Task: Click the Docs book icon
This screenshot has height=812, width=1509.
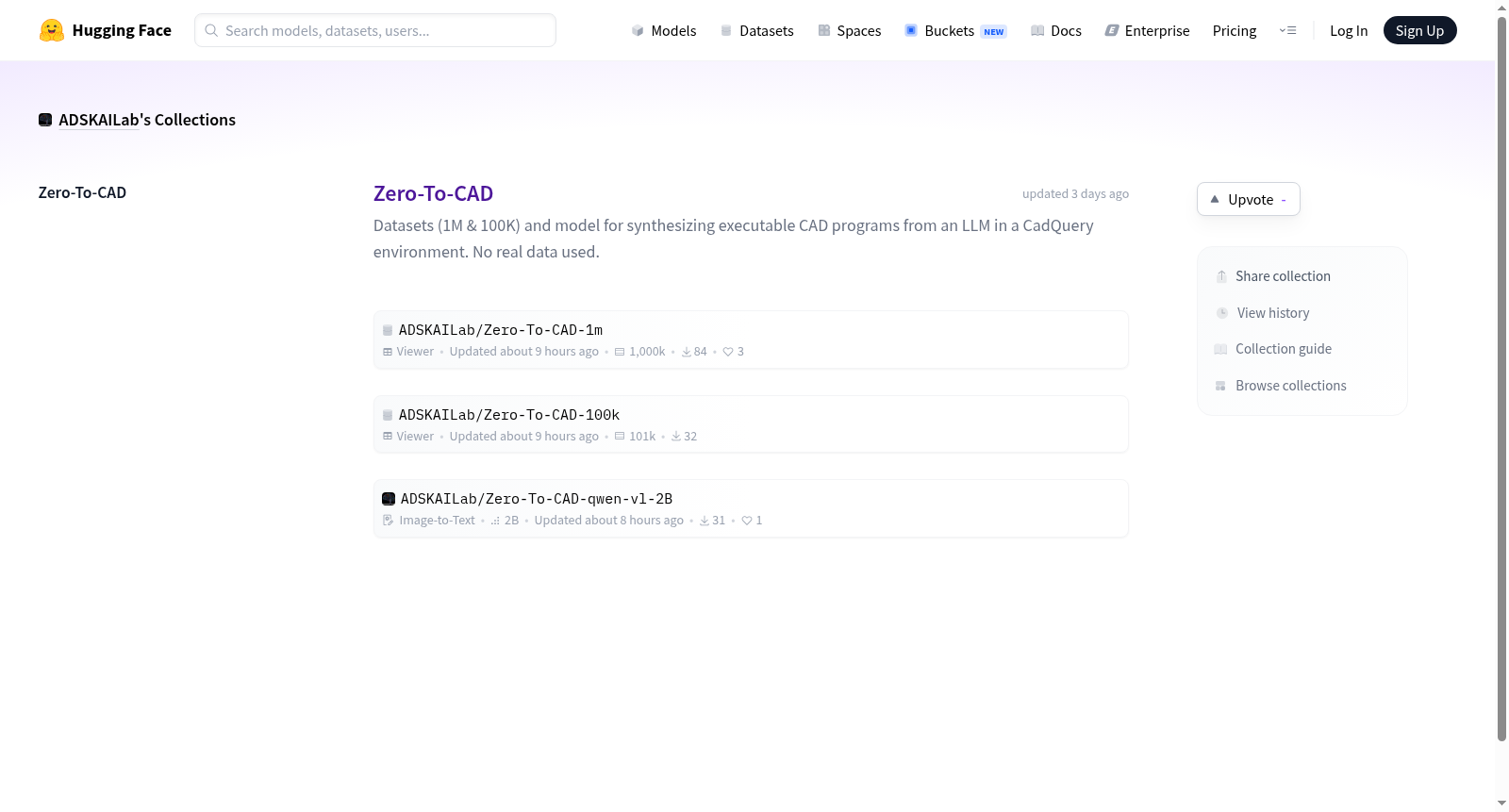Action: click(x=1037, y=30)
